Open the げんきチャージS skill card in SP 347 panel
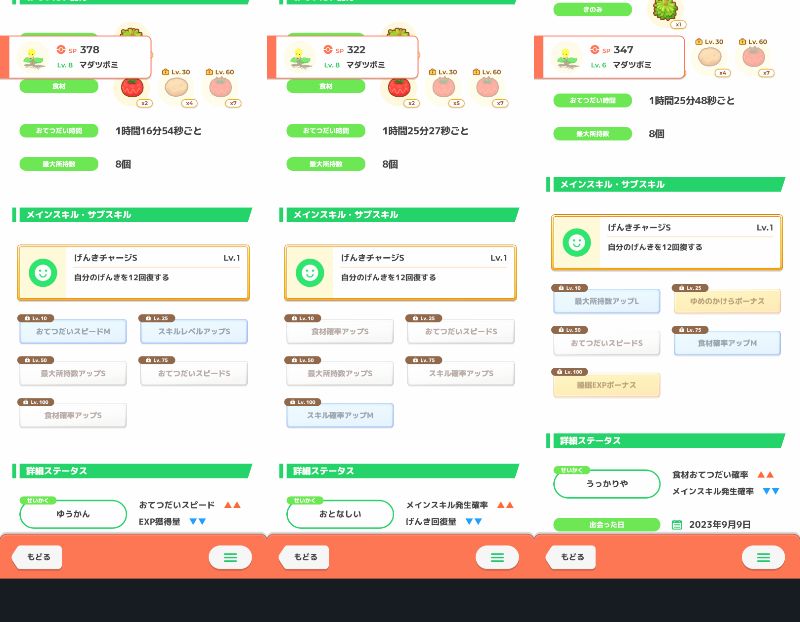 tap(667, 242)
